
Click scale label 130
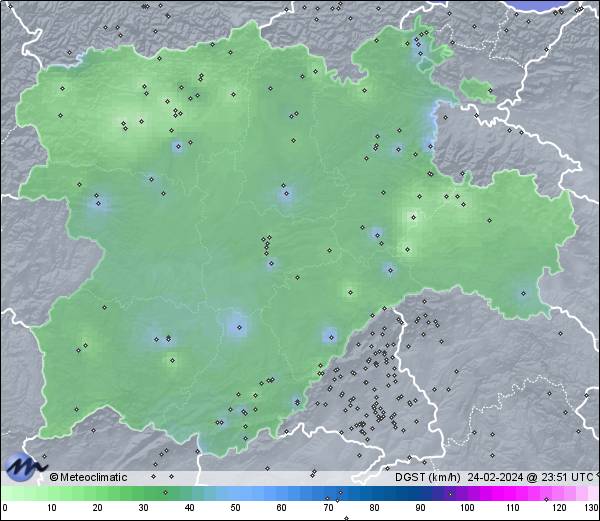pyautogui.click(x=592, y=508)
